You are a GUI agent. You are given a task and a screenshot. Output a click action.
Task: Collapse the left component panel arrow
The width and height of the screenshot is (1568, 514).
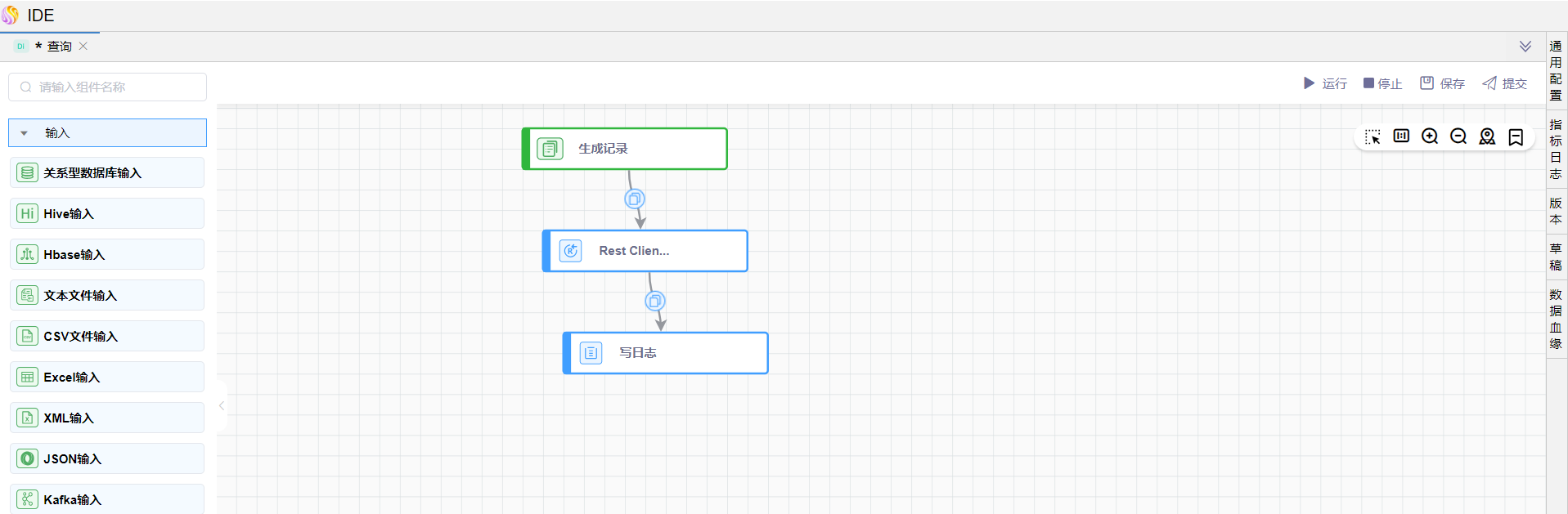click(x=222, y=405)
